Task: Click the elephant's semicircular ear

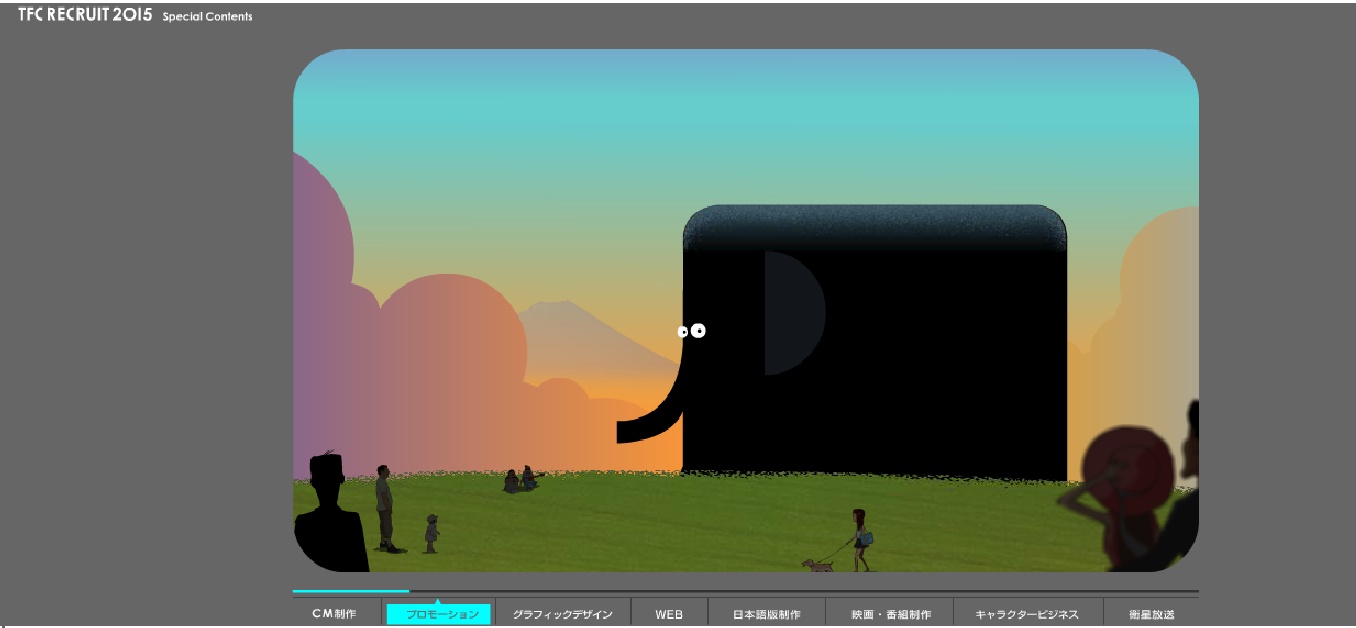Action: pos(792,313)
